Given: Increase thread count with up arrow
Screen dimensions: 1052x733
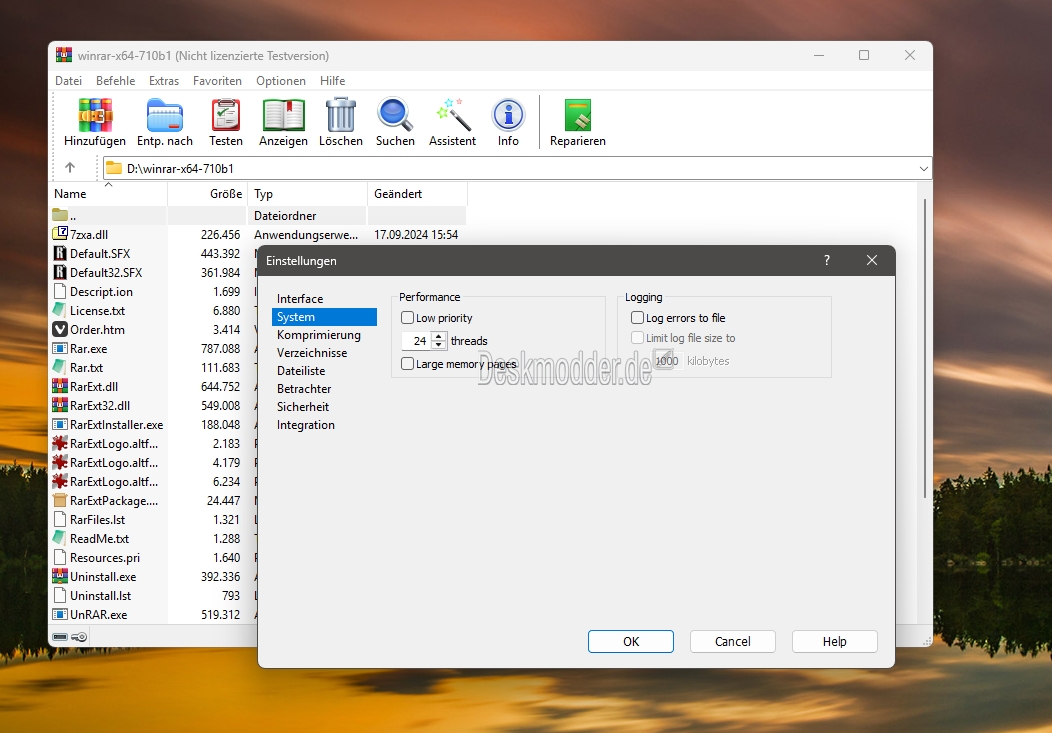Looking at the screenshot, I should [439, 336].
